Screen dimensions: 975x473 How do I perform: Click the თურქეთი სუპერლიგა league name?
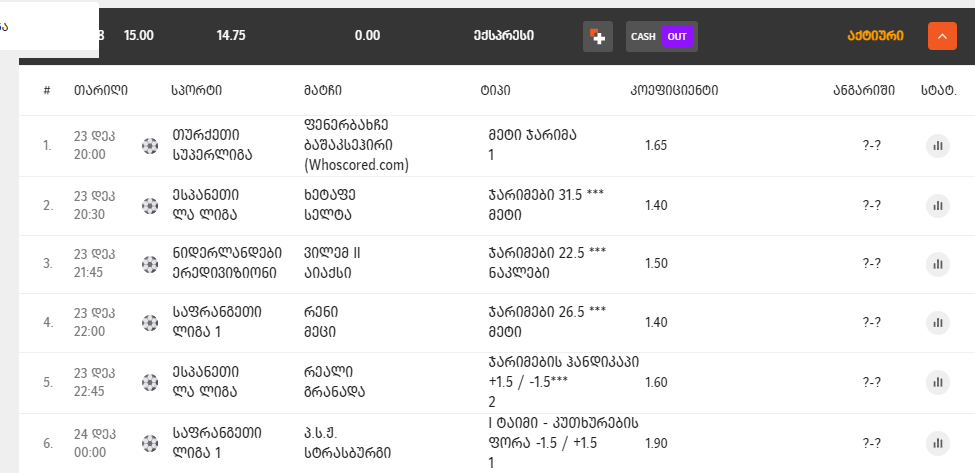tap(213, 145)
